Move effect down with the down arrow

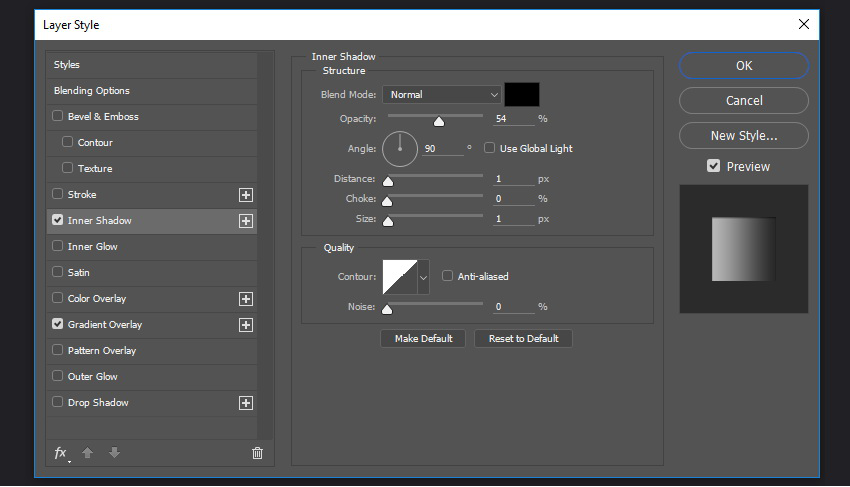(x=114, y=452)
